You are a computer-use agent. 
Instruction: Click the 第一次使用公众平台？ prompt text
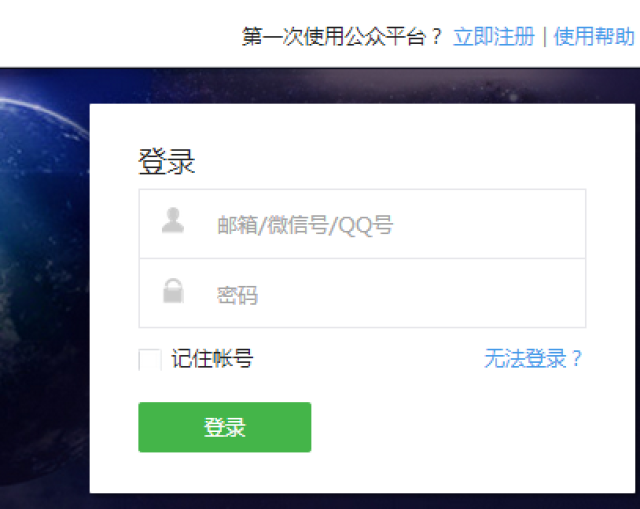pyautogui.click(x=342, y=37)
